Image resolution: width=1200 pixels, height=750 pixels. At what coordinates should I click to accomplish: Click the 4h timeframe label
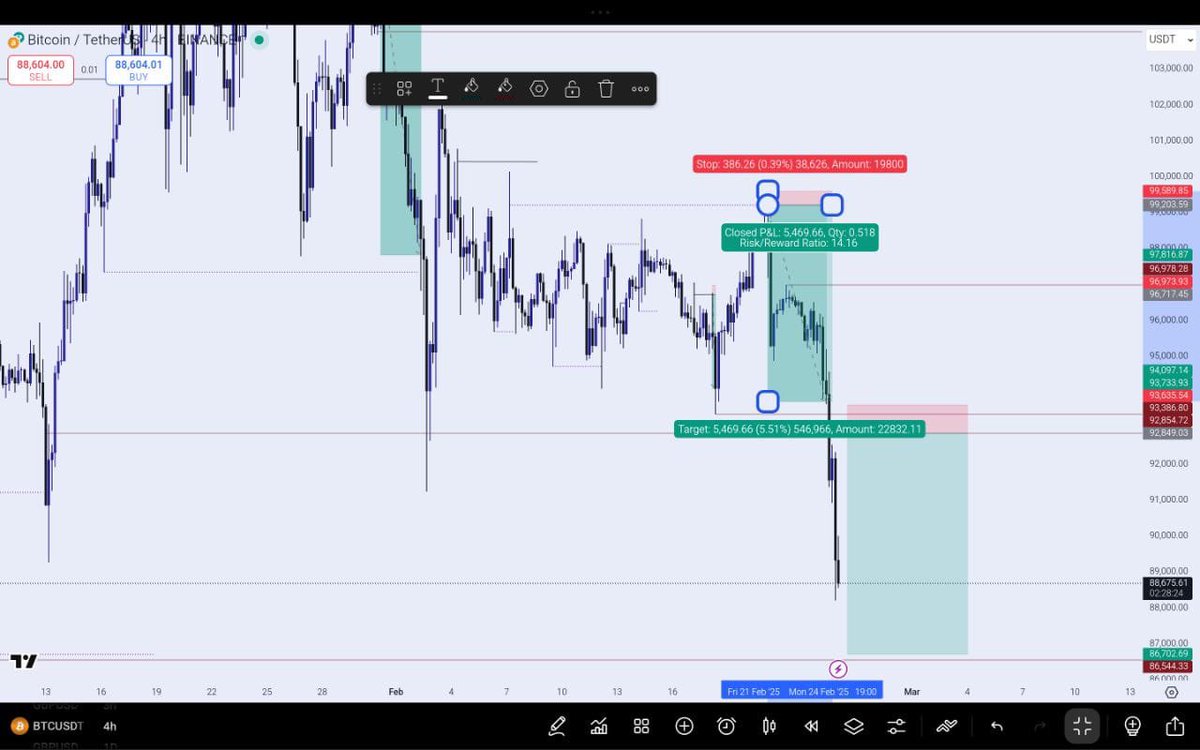point(110,727)
